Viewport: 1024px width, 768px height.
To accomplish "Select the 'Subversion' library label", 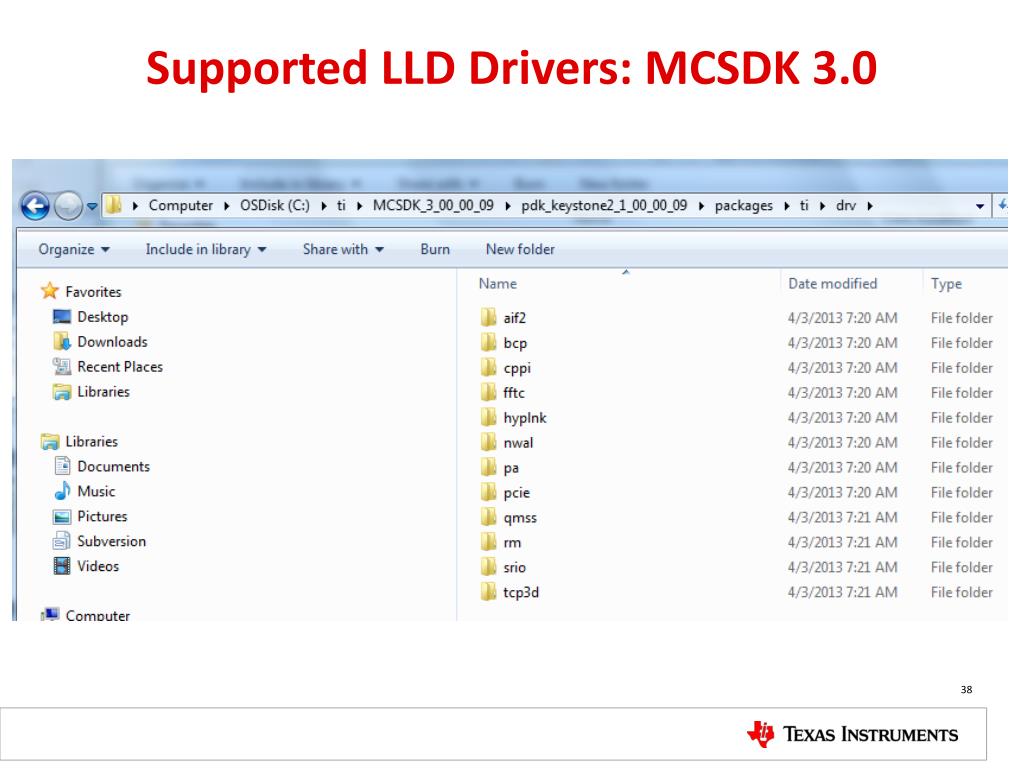I will tap(112, 541).
